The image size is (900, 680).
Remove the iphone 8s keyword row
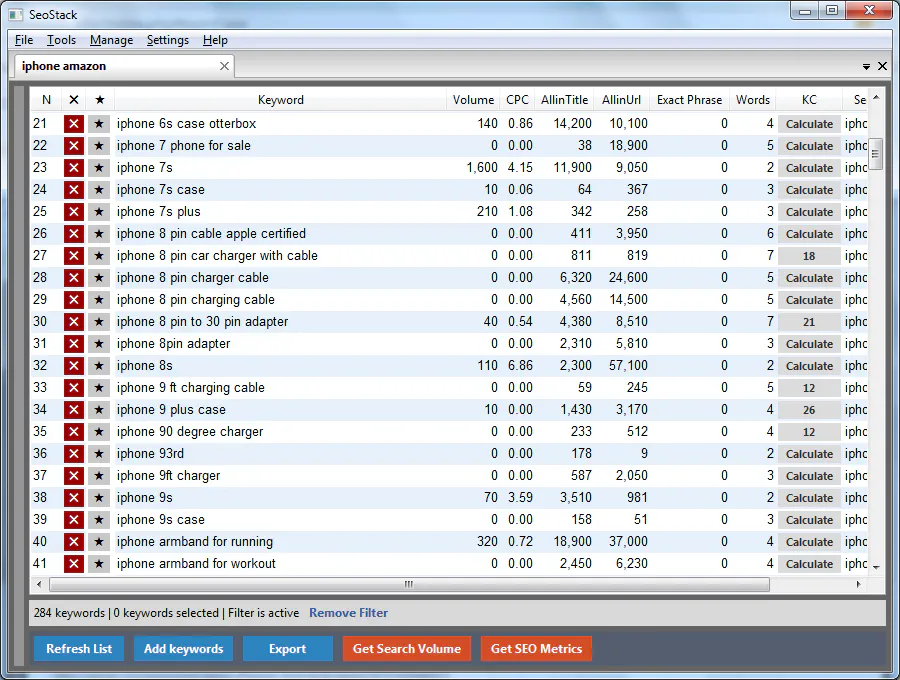click(x=73, y=366)
